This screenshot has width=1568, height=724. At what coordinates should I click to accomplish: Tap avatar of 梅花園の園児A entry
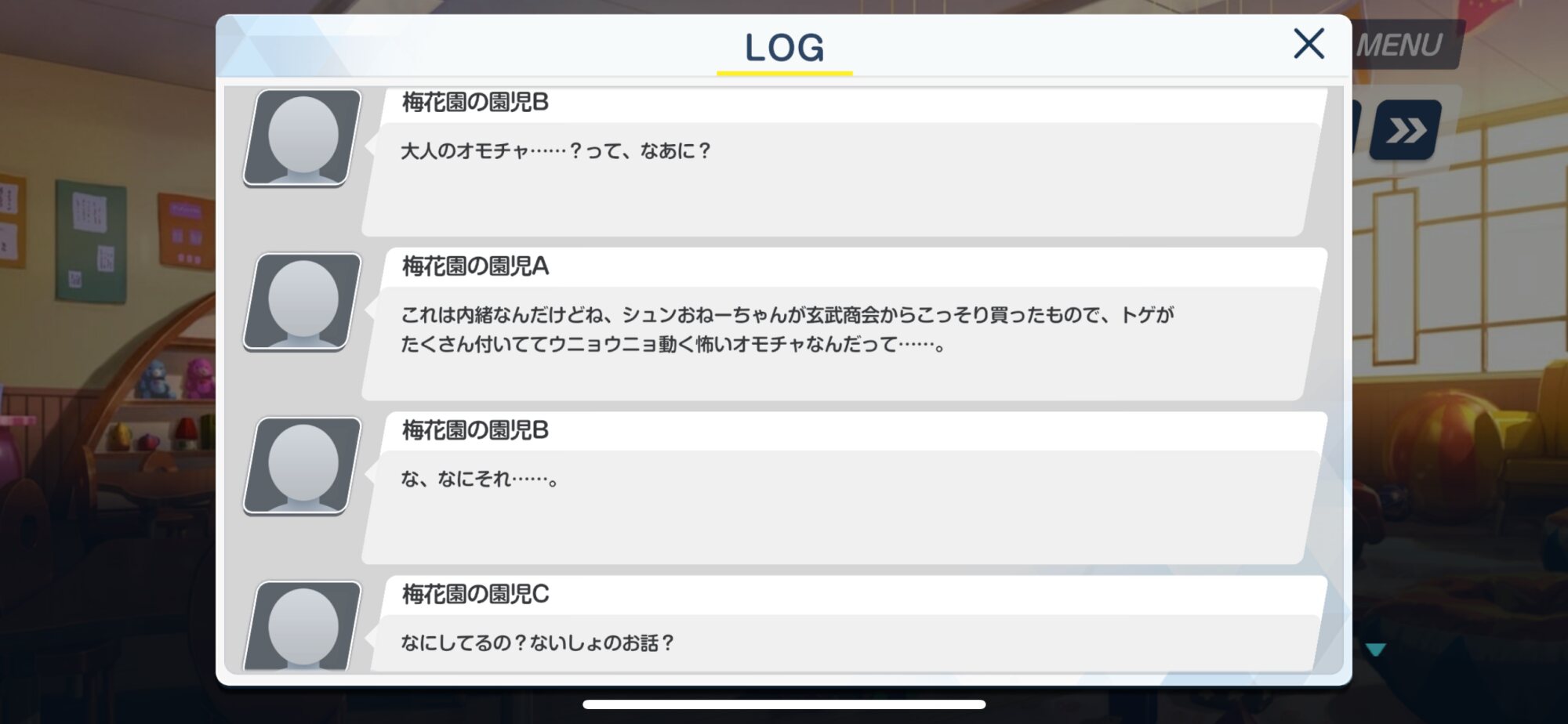[303, 301]
